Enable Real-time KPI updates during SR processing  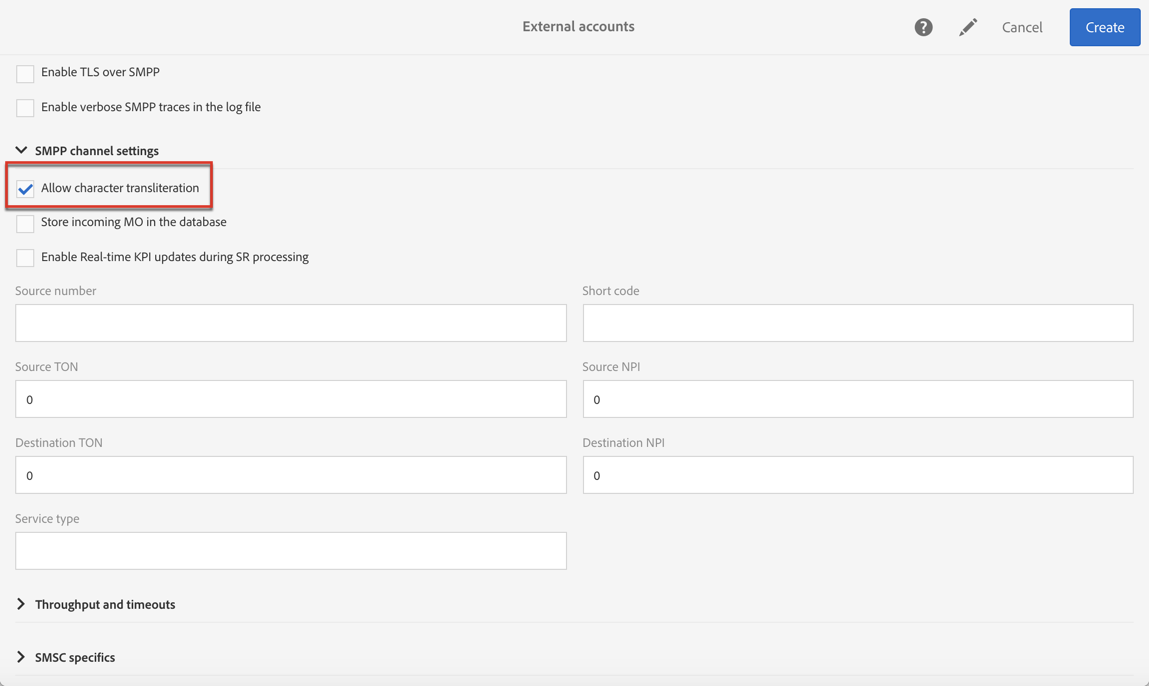click(25, 258)
